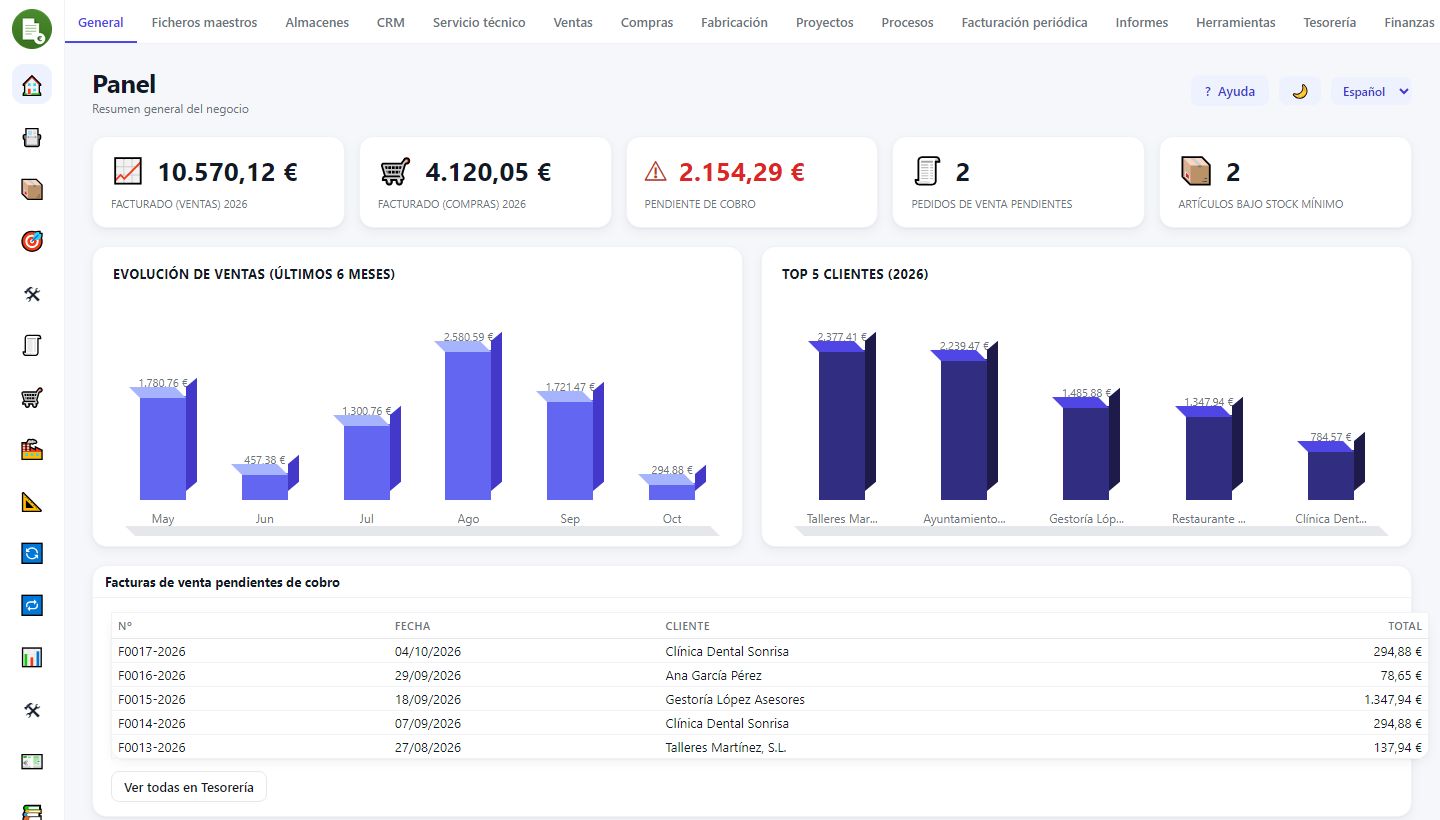Select the factory icon in the sidebar
Viewport: 1440px width, 820px height.
[32, 449]
